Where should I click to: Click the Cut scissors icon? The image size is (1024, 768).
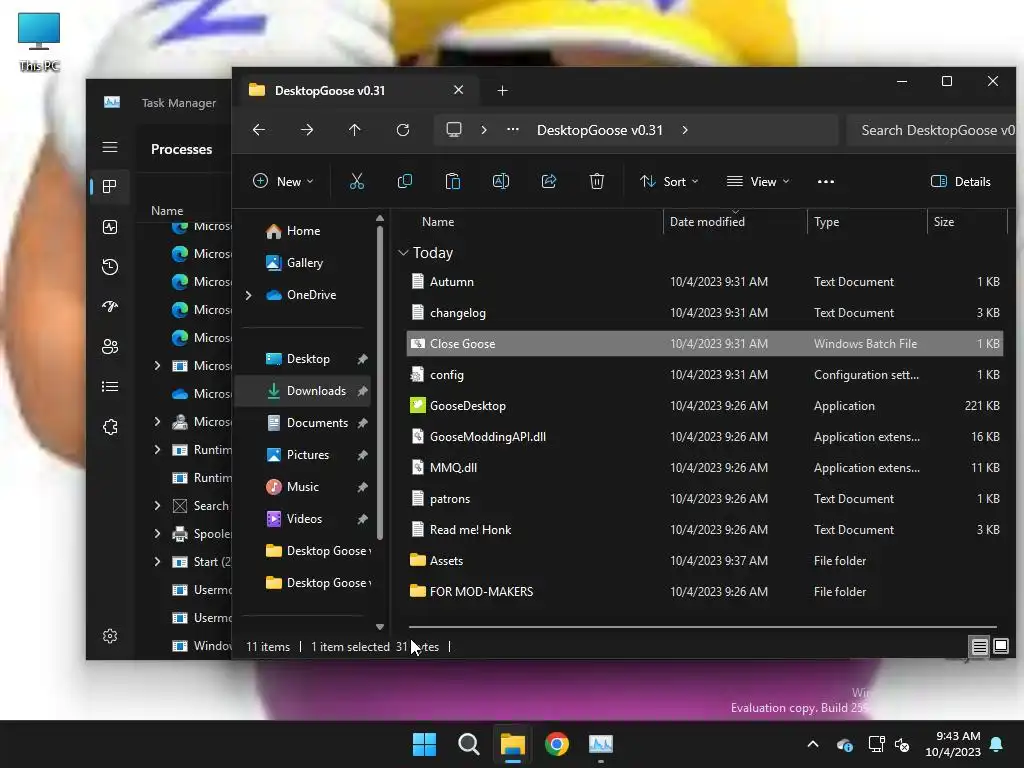click(x=357, y=182)
